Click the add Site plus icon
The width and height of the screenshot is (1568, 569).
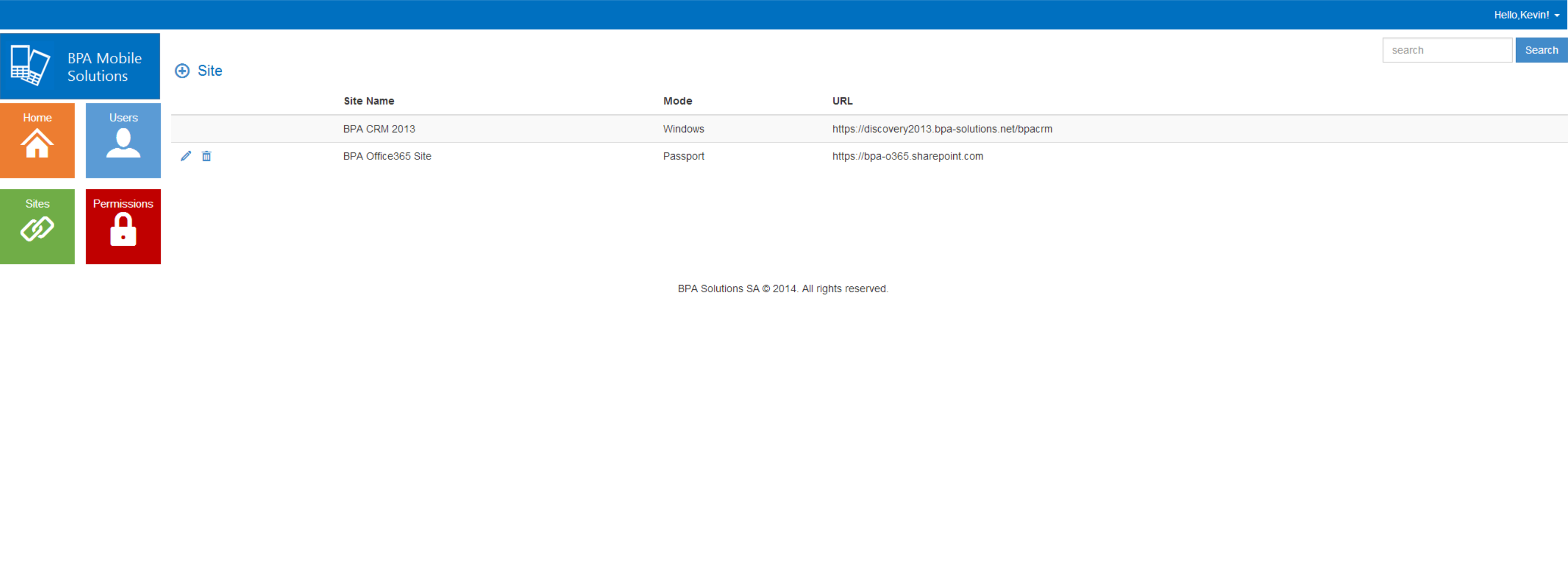182,71
